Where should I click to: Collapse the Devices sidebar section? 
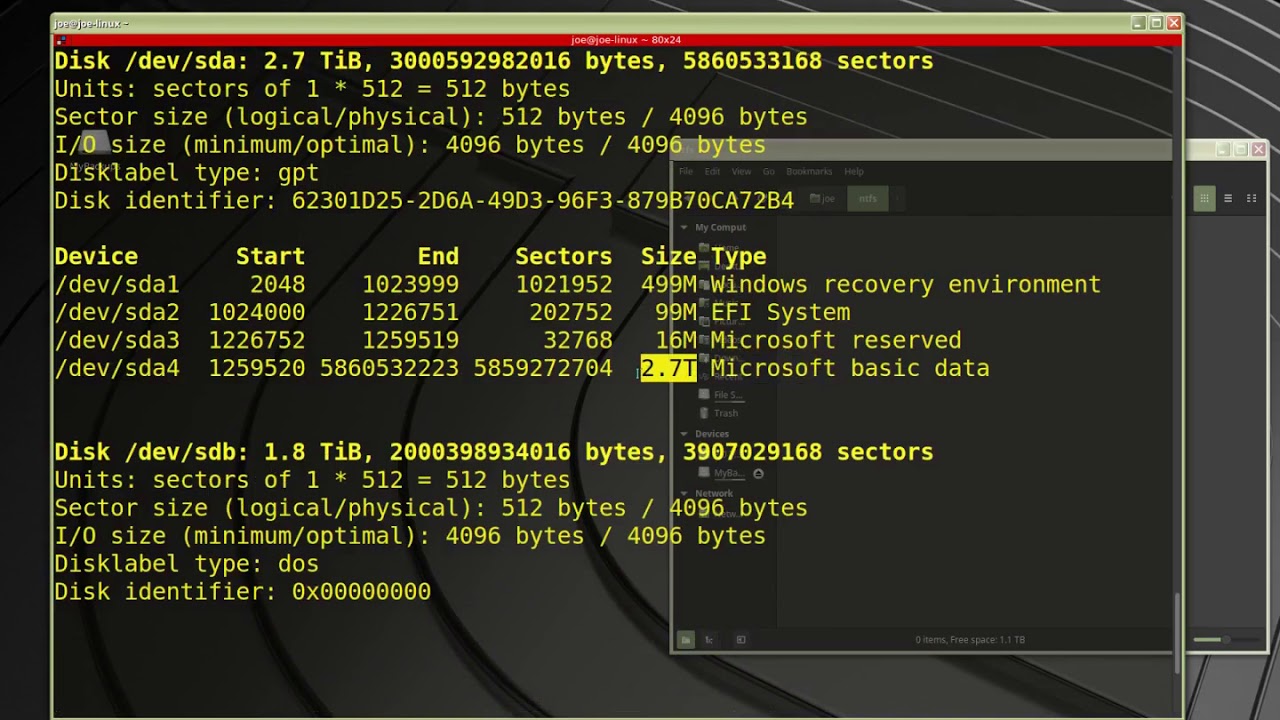point(685,434)
